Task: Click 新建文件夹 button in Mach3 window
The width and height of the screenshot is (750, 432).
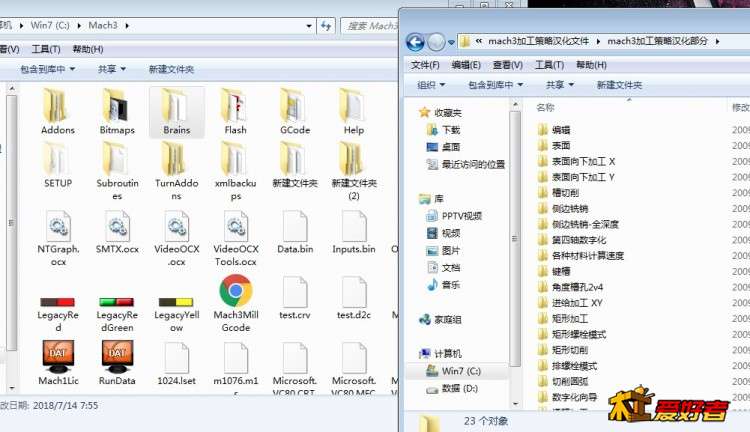Action: (171, 69)
